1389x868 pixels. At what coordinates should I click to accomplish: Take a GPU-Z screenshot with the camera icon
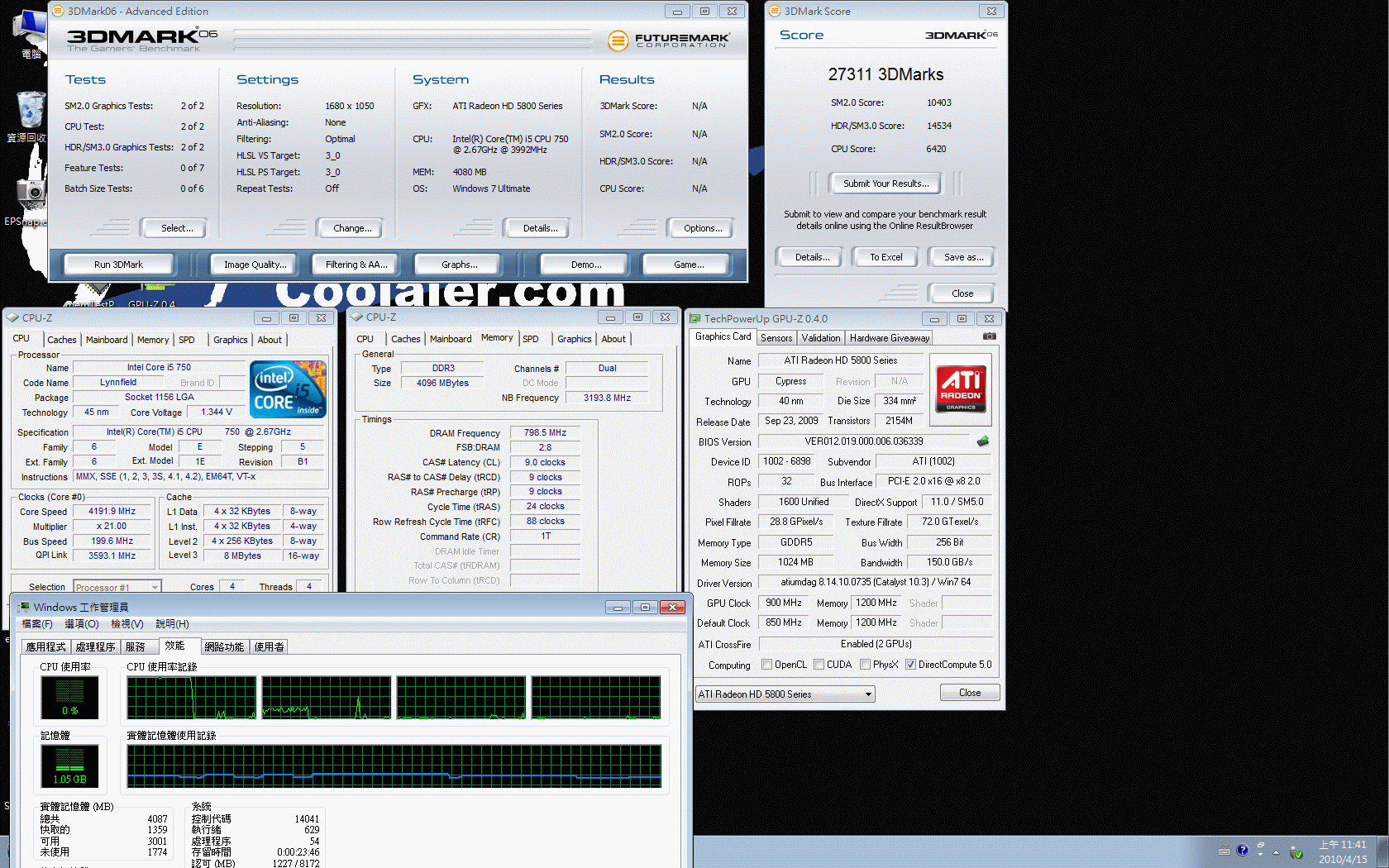(x=989, y=336)
